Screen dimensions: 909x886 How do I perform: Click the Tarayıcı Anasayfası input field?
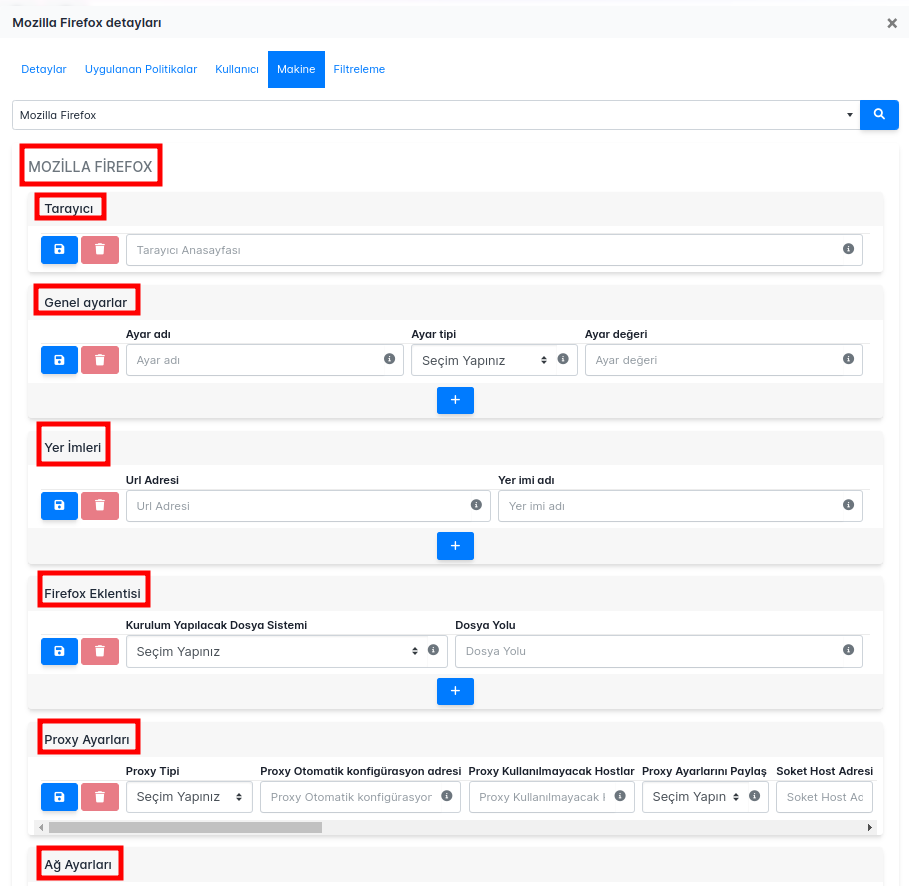pos(494,250)
